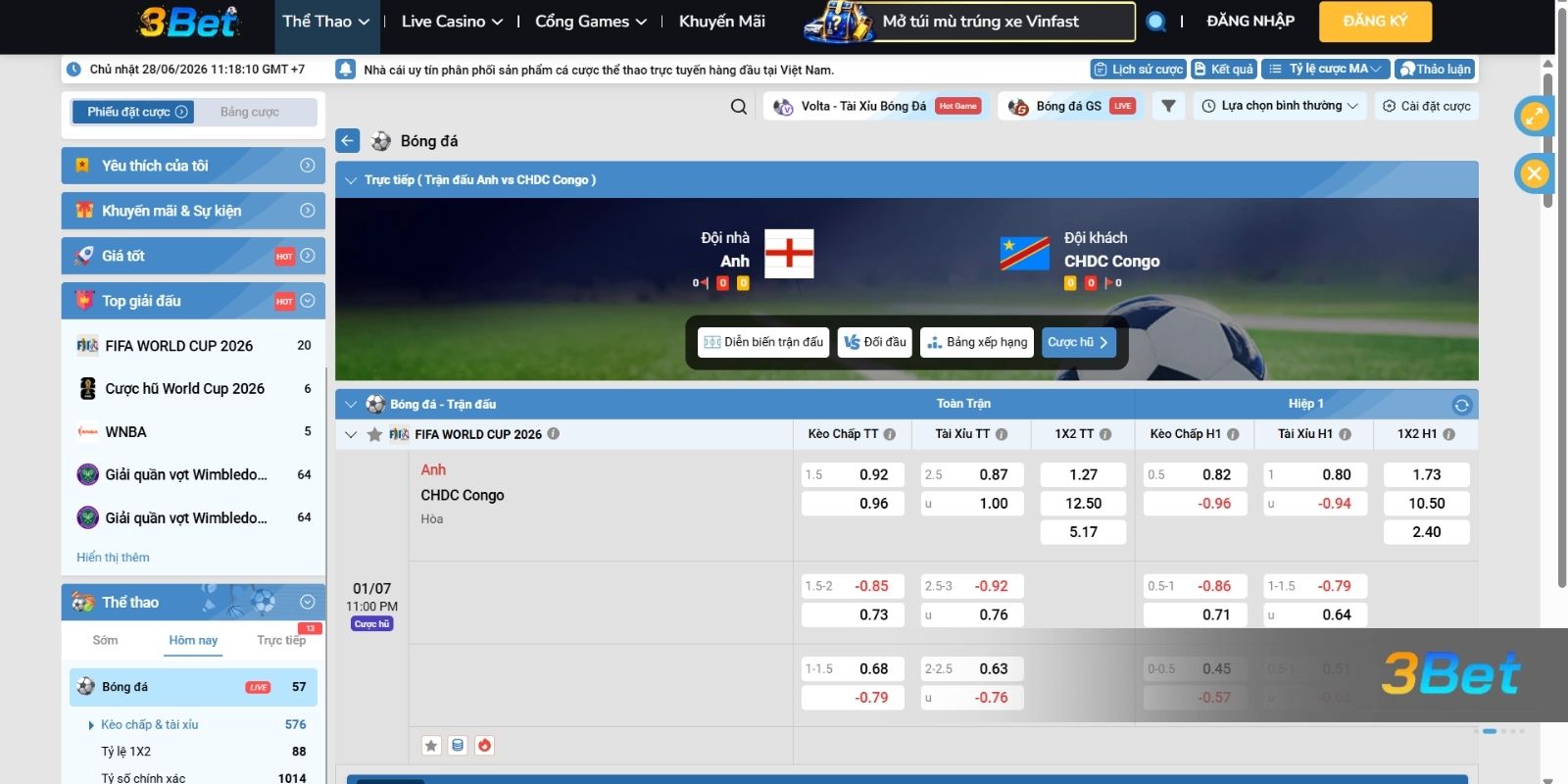Open the Live Casino menu
The height and width of the screenshot is (784, 1568).
click(452, 22)
